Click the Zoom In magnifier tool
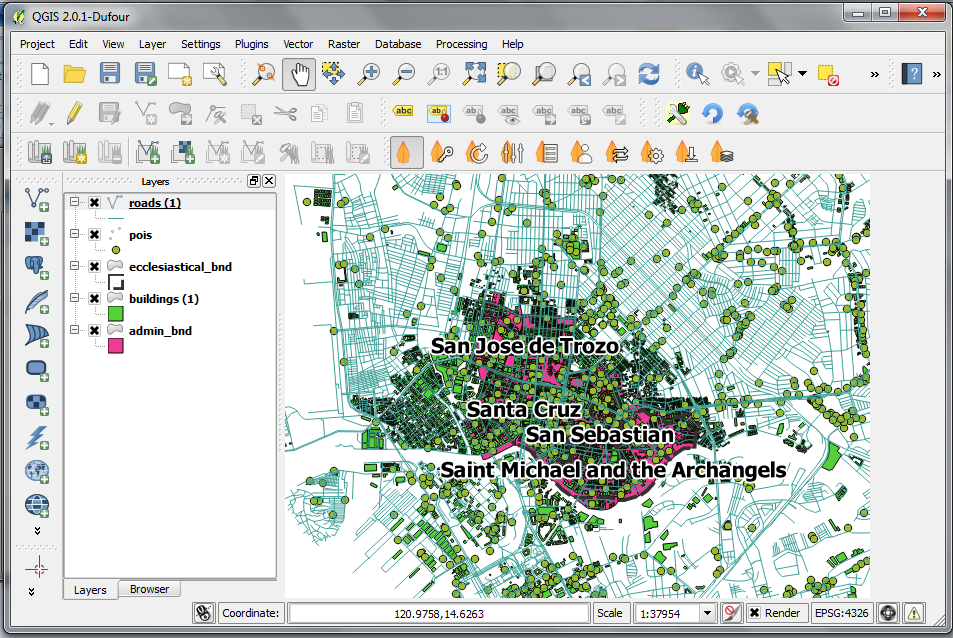953x638 pixels. coord(368,74)
